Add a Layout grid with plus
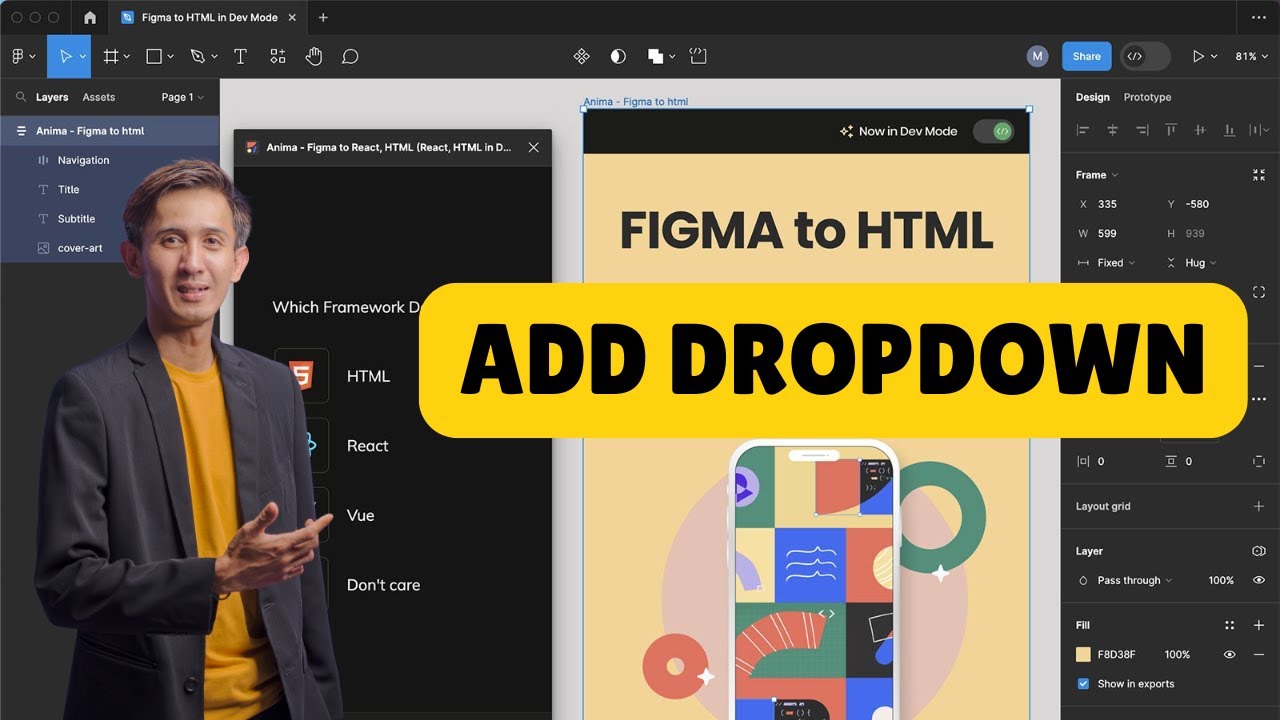Image resolution: width=1280 pixels, height=720 pixels. tap(1259, 506)
